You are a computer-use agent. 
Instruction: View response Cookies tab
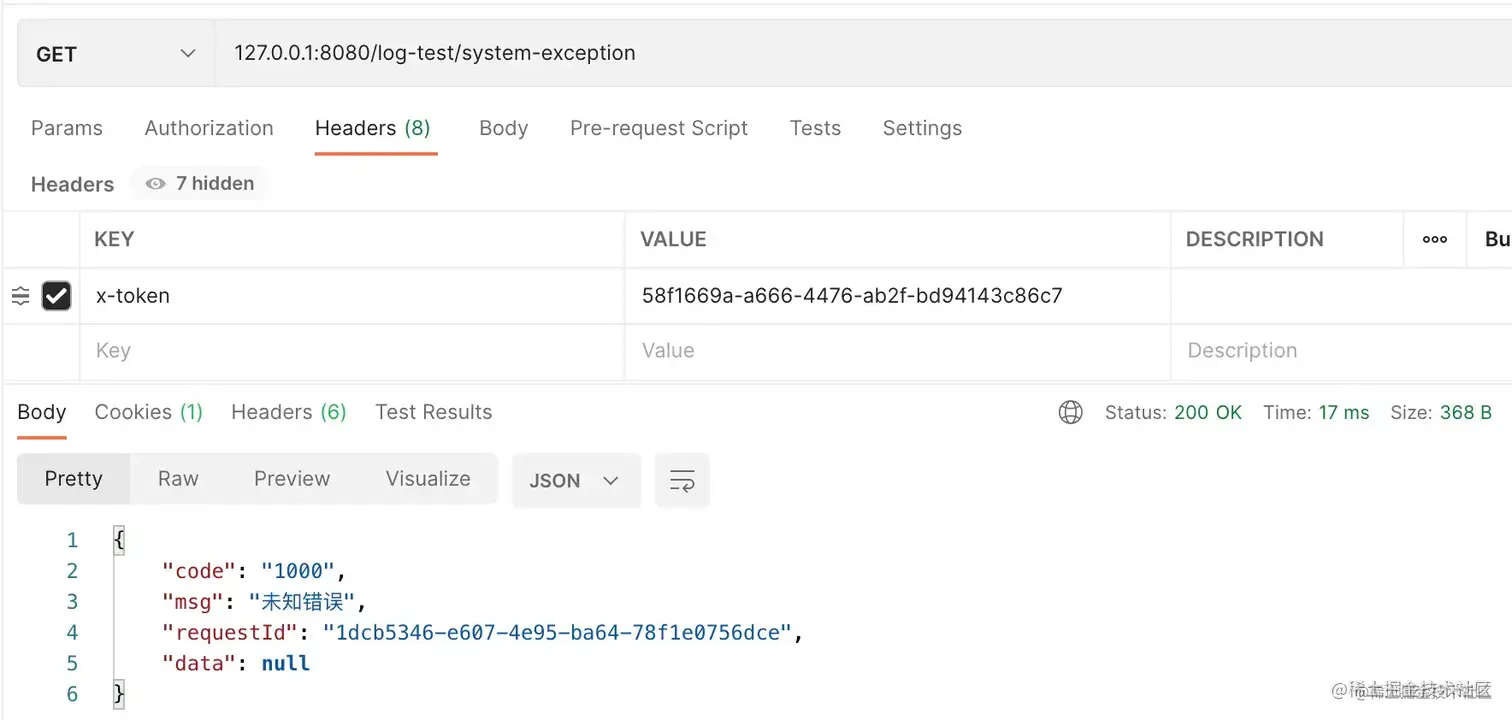coord(148,412)
